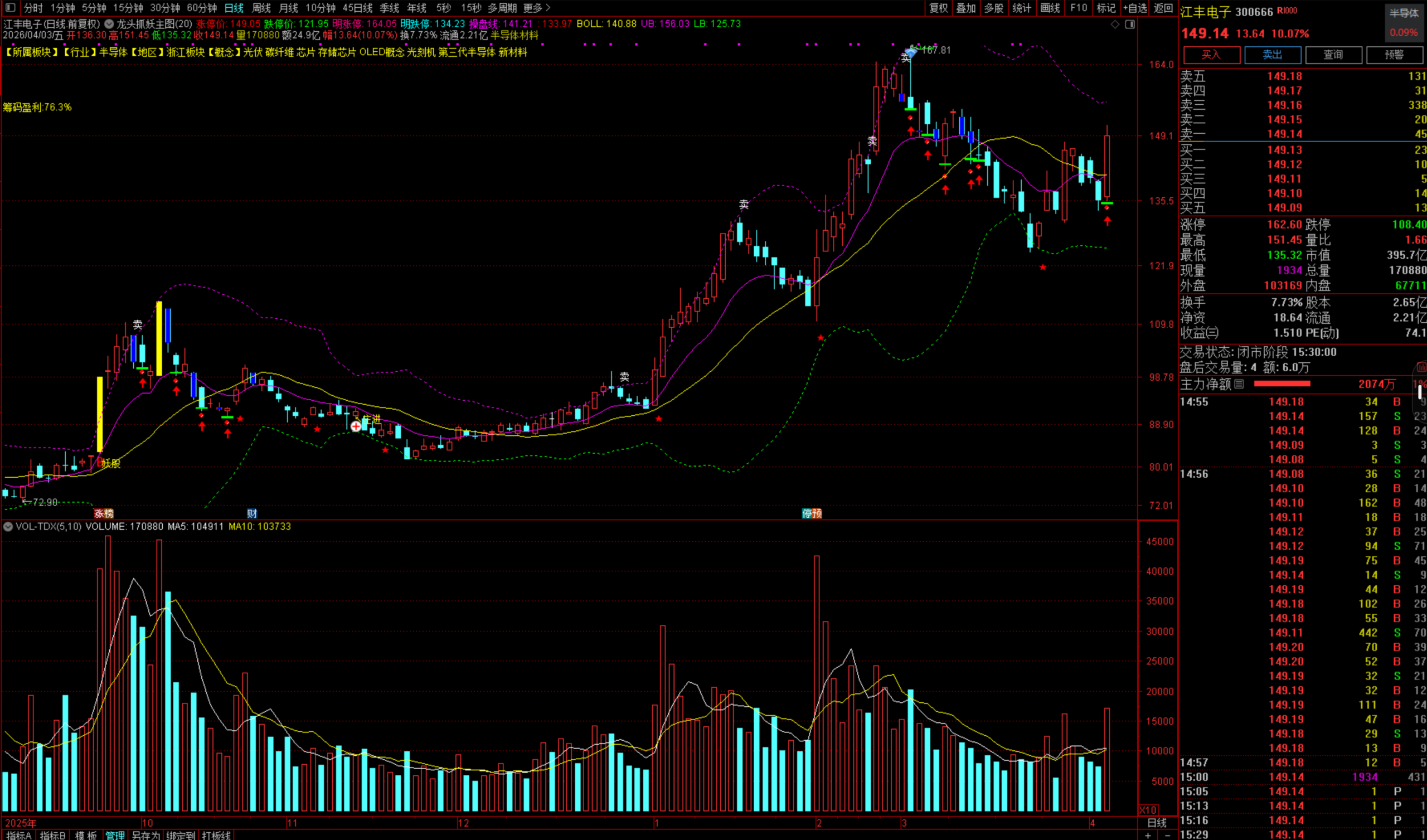
Task: Click the diamond icon above price axis
Action: click(x=1114, y=25)
